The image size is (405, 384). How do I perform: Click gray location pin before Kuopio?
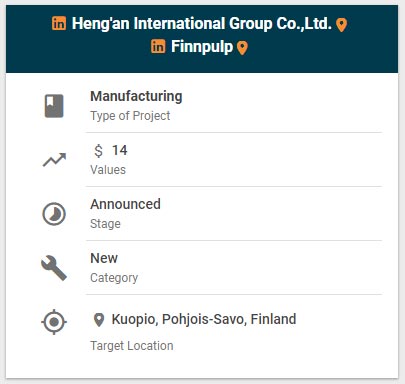99,320
